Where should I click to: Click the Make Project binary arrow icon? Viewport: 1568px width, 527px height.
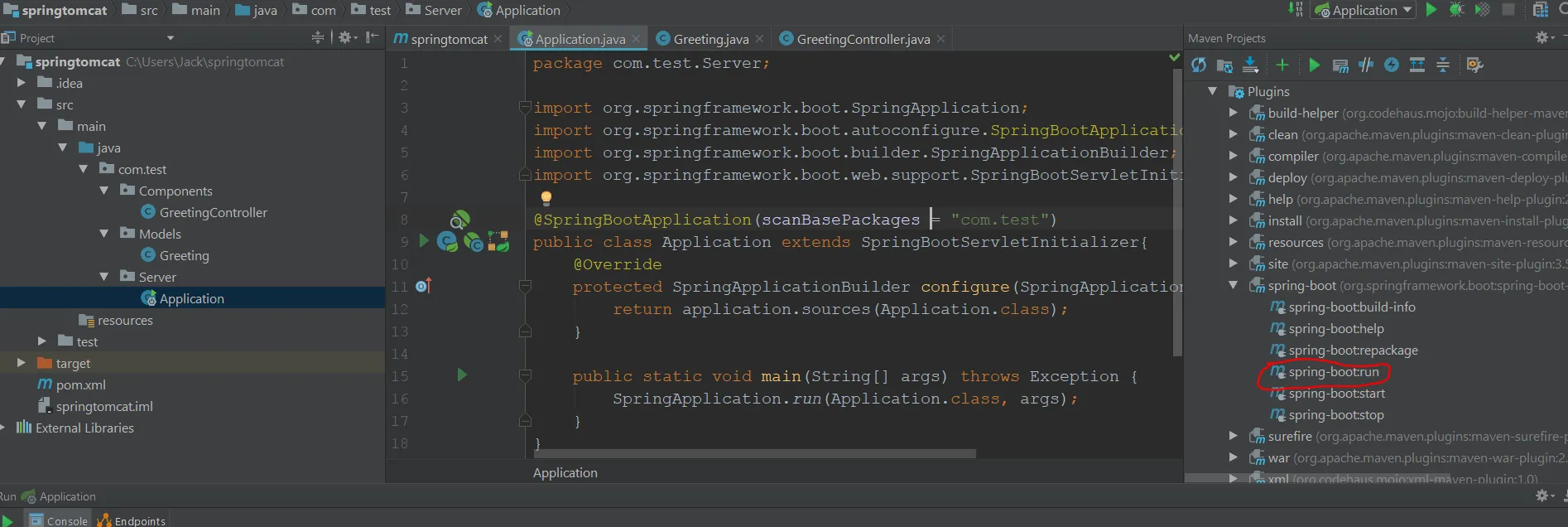(x=1296, y=10)
